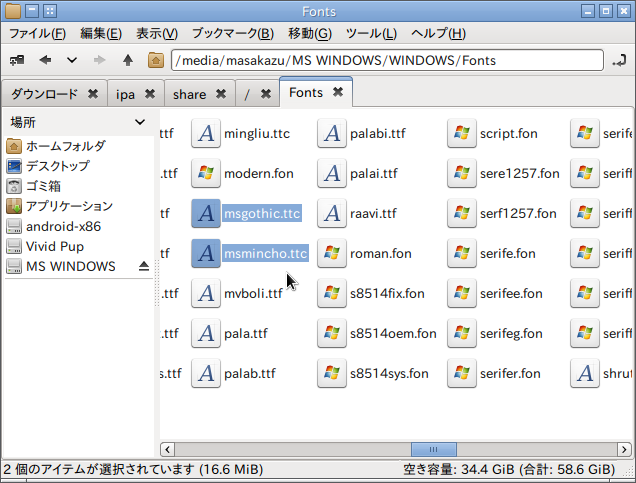Select the mvboli.ttf font icon
This screenshot has height=483, width=636.
[206, 293]
